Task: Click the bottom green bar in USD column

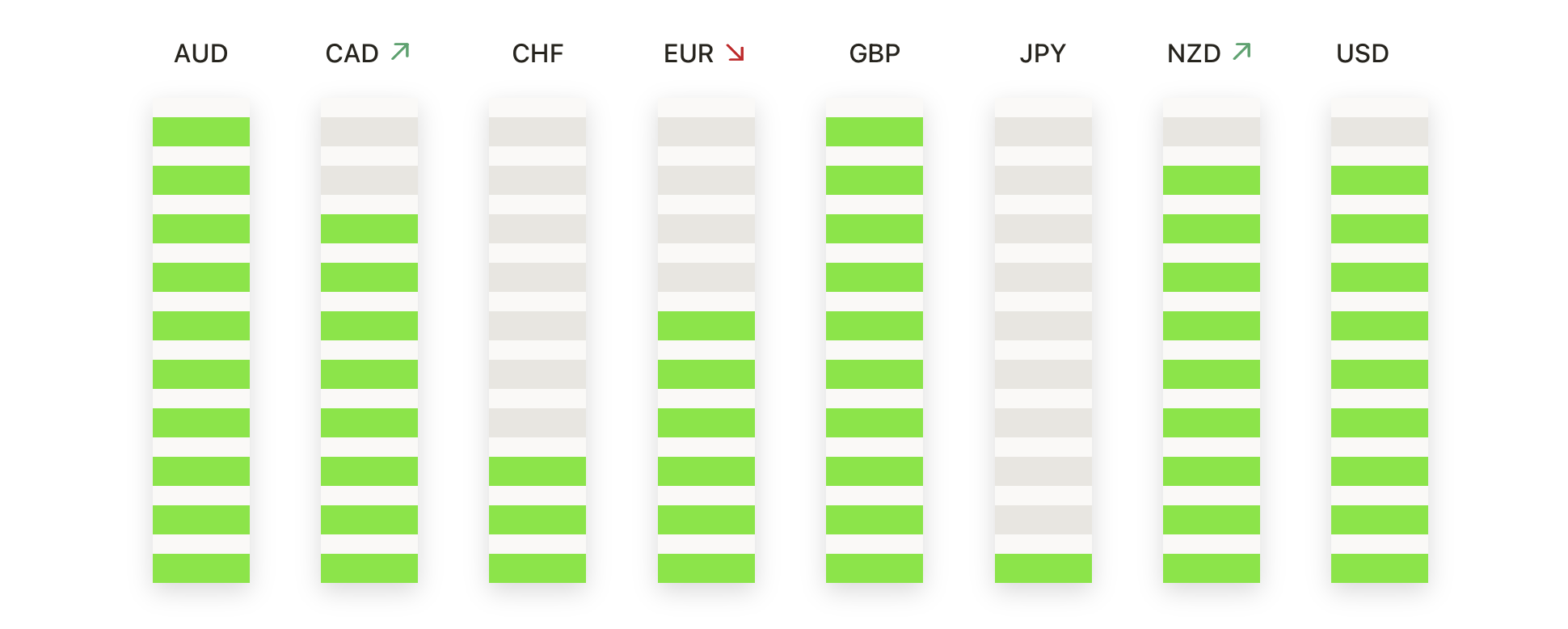Action: pos(1380,568)
